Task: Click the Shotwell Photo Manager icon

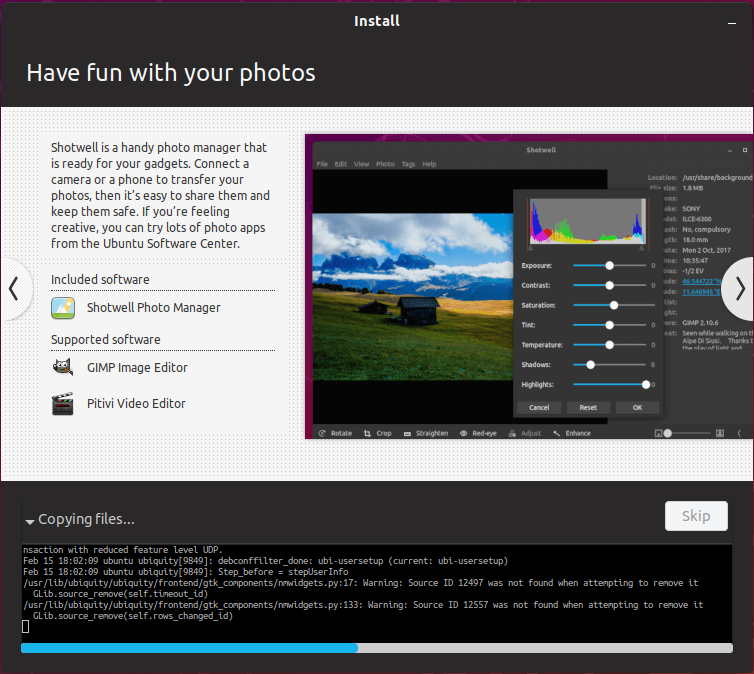Action: [x=63, y=308]
